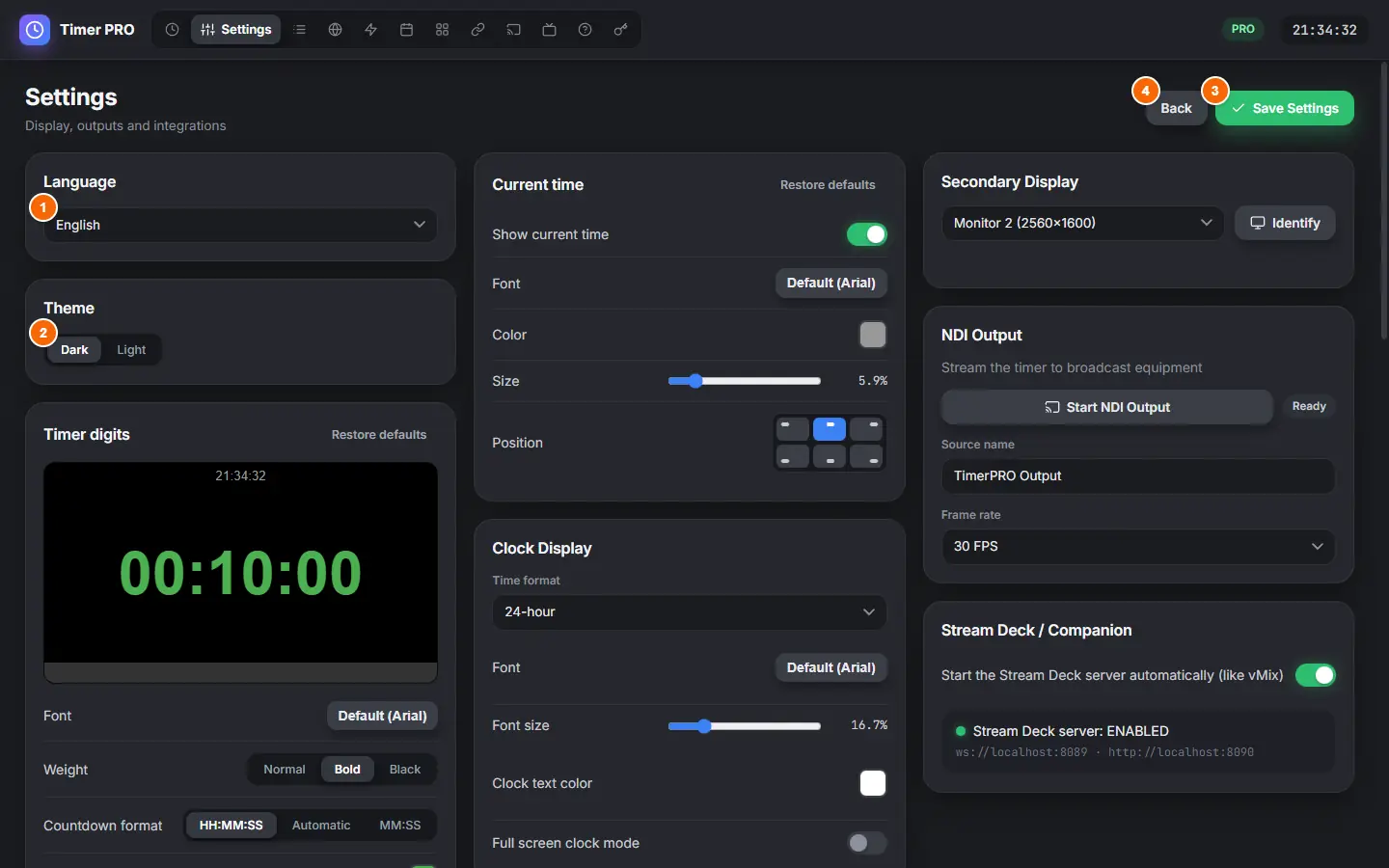Select the Light theme option

pyautogui.click(x=131, y=350)
